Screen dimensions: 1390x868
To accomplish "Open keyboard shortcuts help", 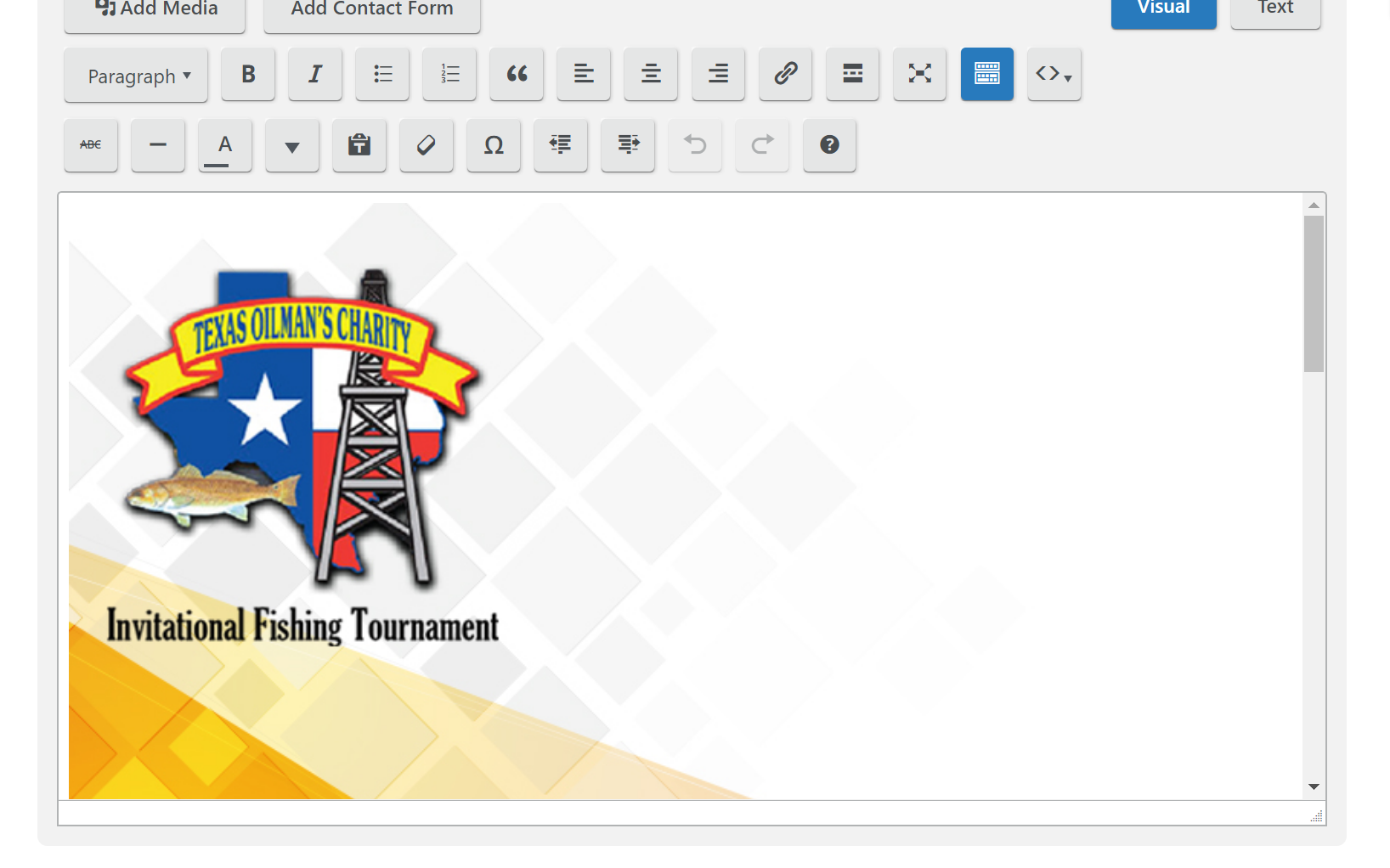I will pos(829,145).
